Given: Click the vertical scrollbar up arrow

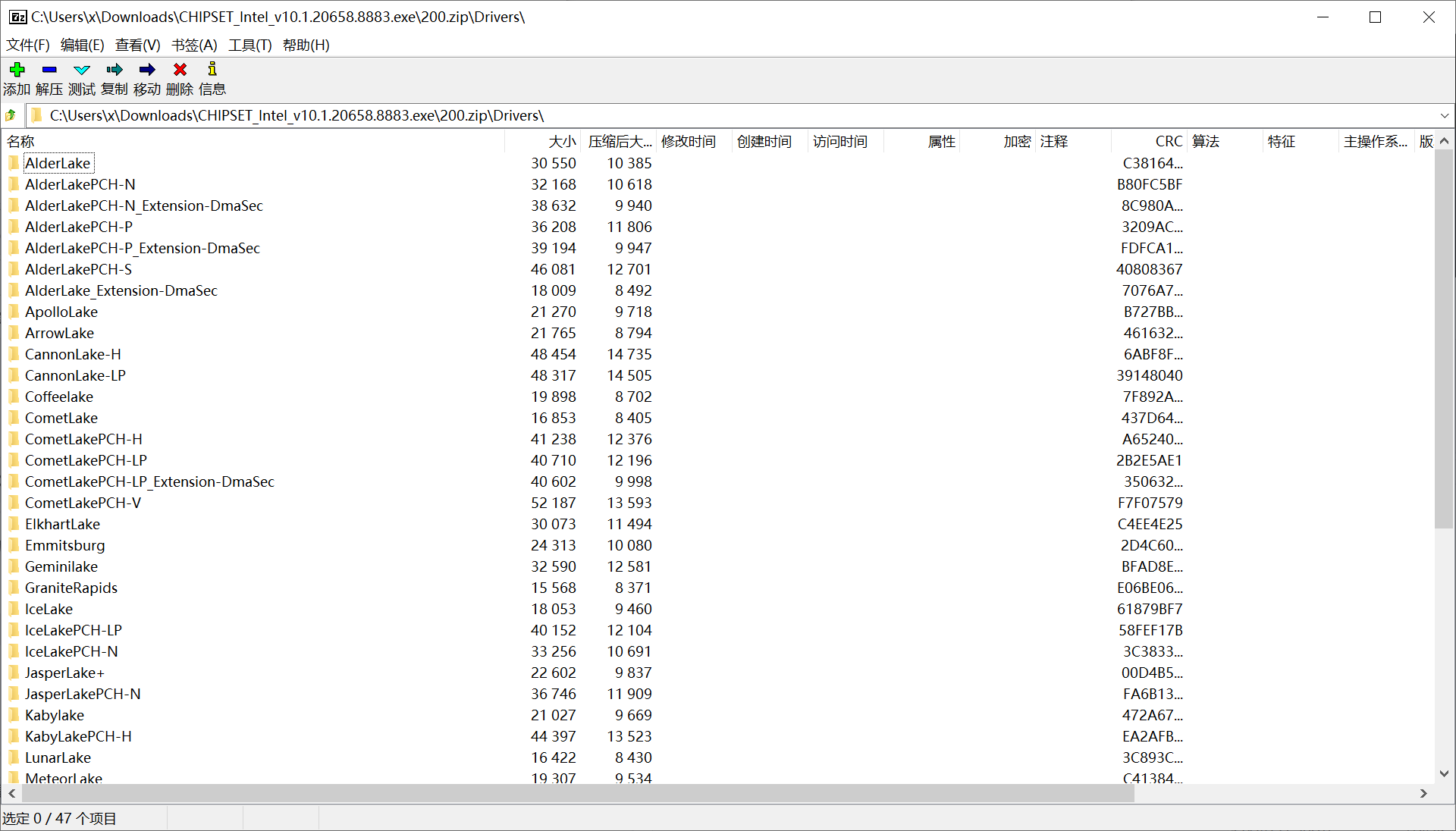Looking at the screenshot, I should pos(1444,141).
